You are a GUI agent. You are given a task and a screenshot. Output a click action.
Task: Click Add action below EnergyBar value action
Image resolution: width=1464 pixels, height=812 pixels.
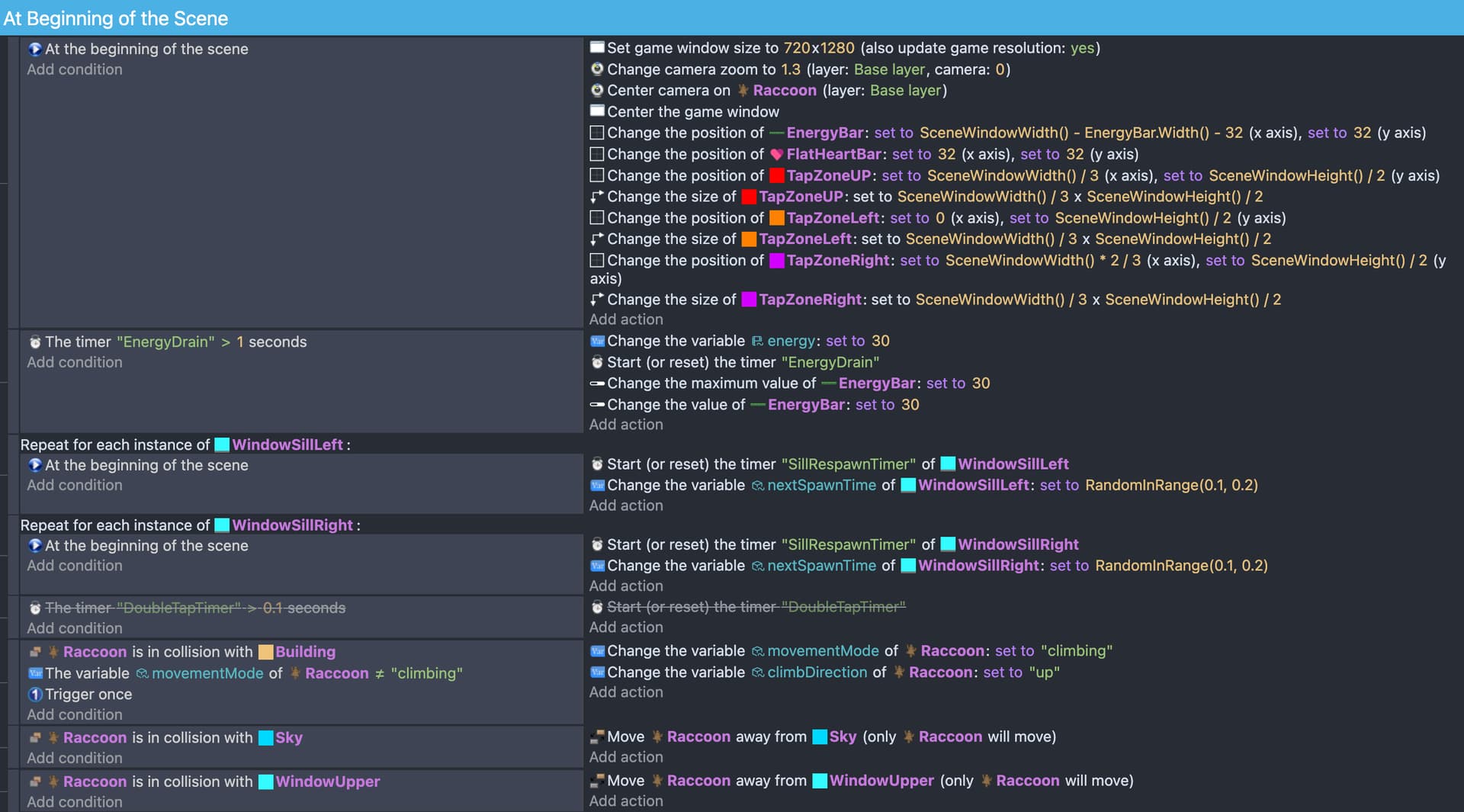pyautogui.click(x=626, y=425)
